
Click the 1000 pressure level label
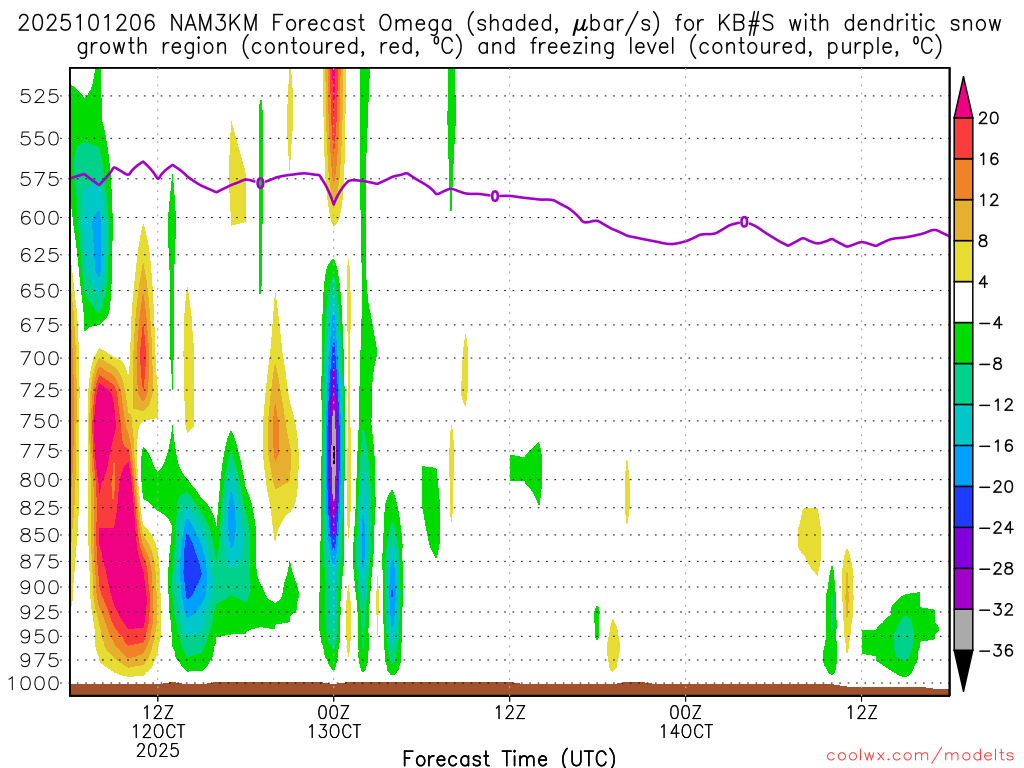tap(33, 684)
